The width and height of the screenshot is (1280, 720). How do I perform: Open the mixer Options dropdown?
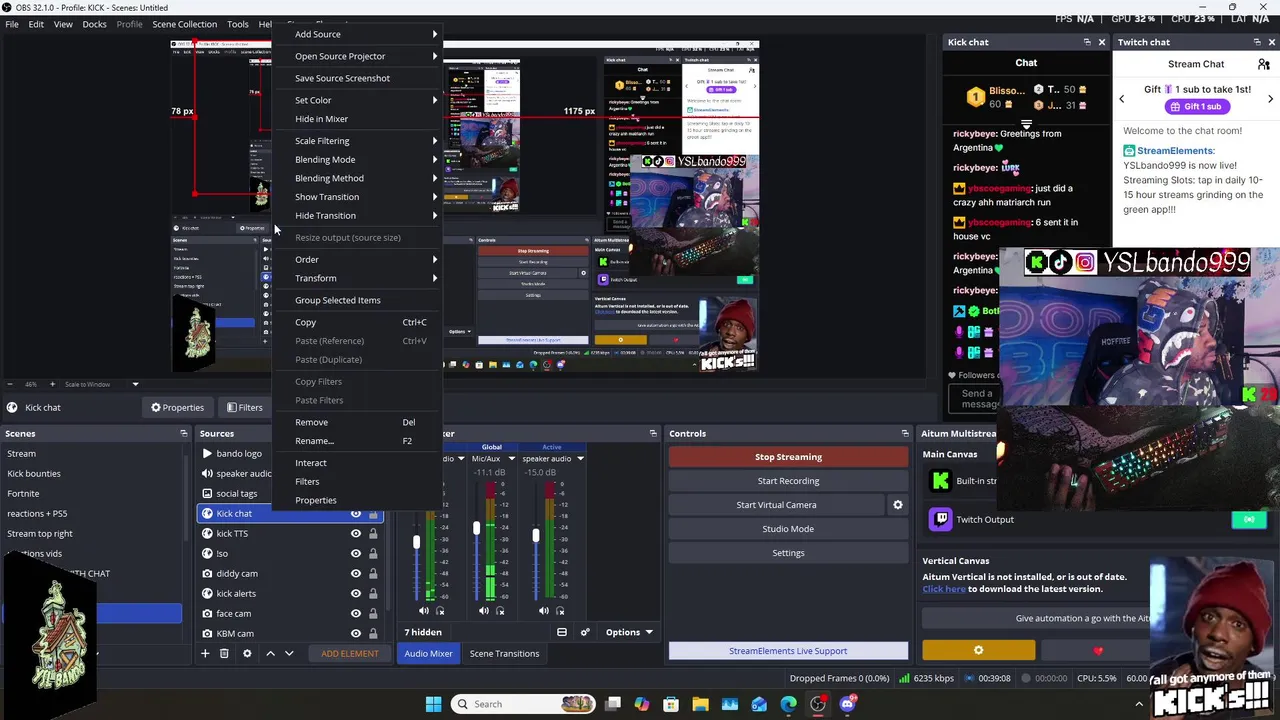[629, 632]
